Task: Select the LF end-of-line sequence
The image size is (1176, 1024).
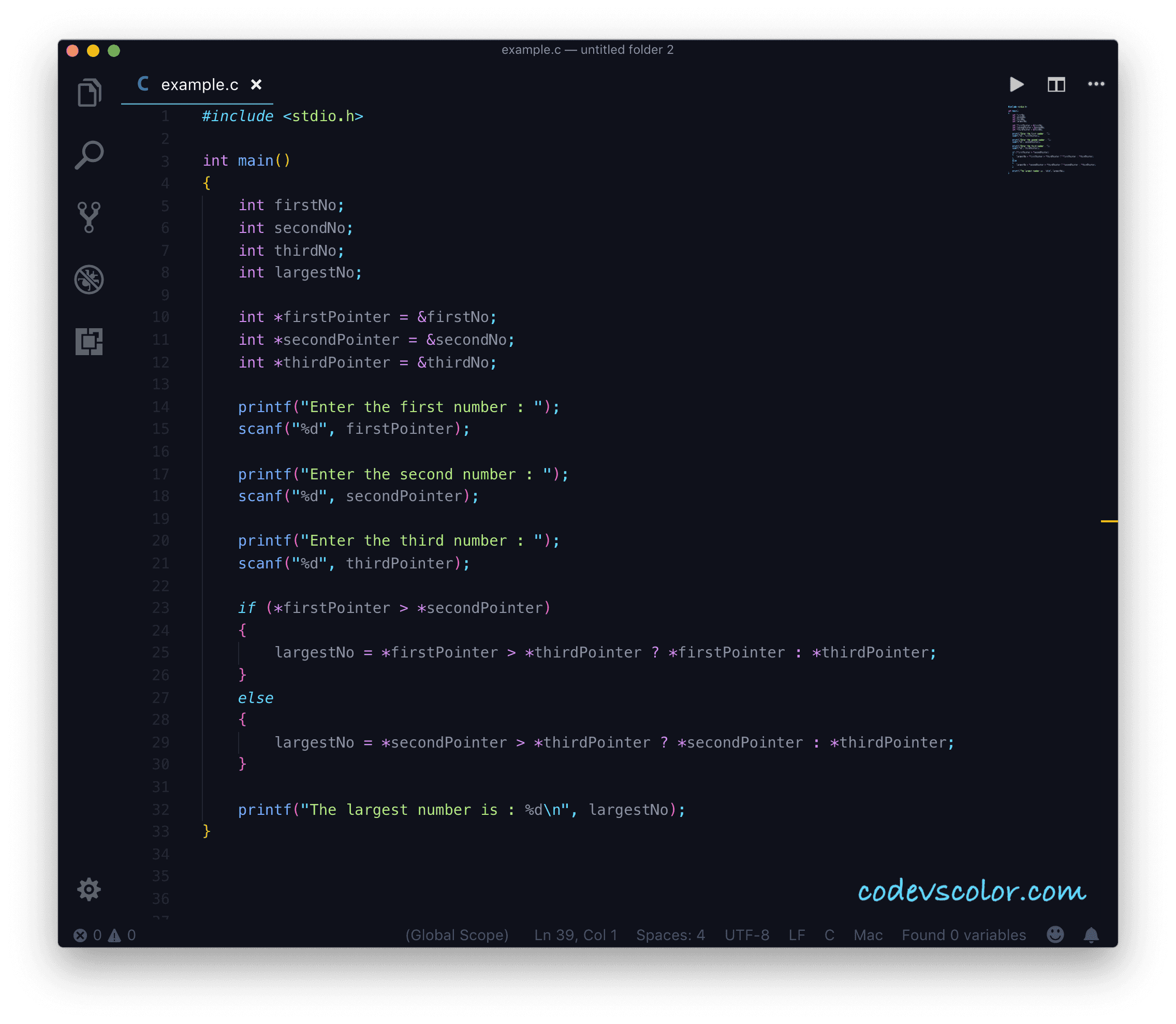Action: tap(797, 935)
